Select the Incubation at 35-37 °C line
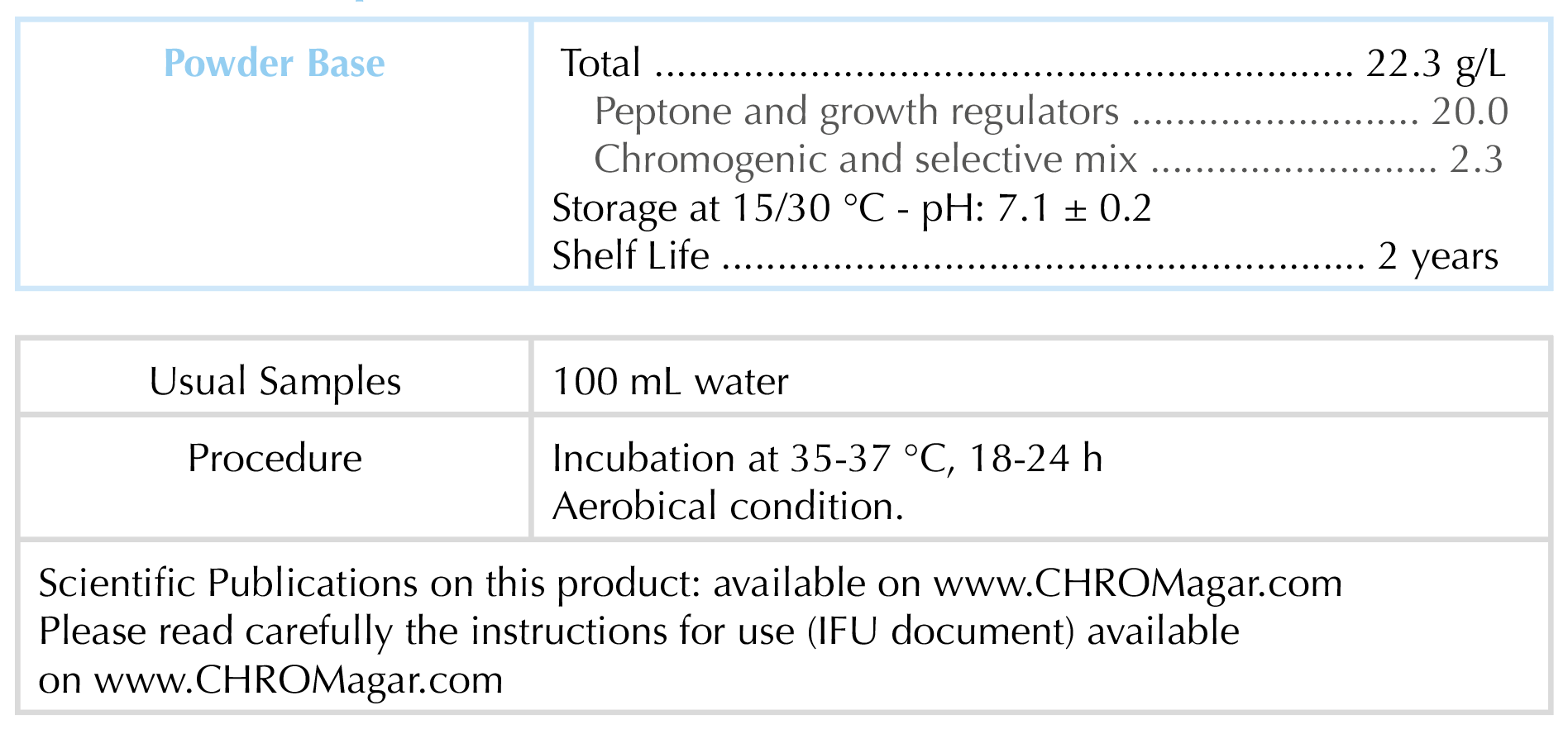 click(827, 459)
